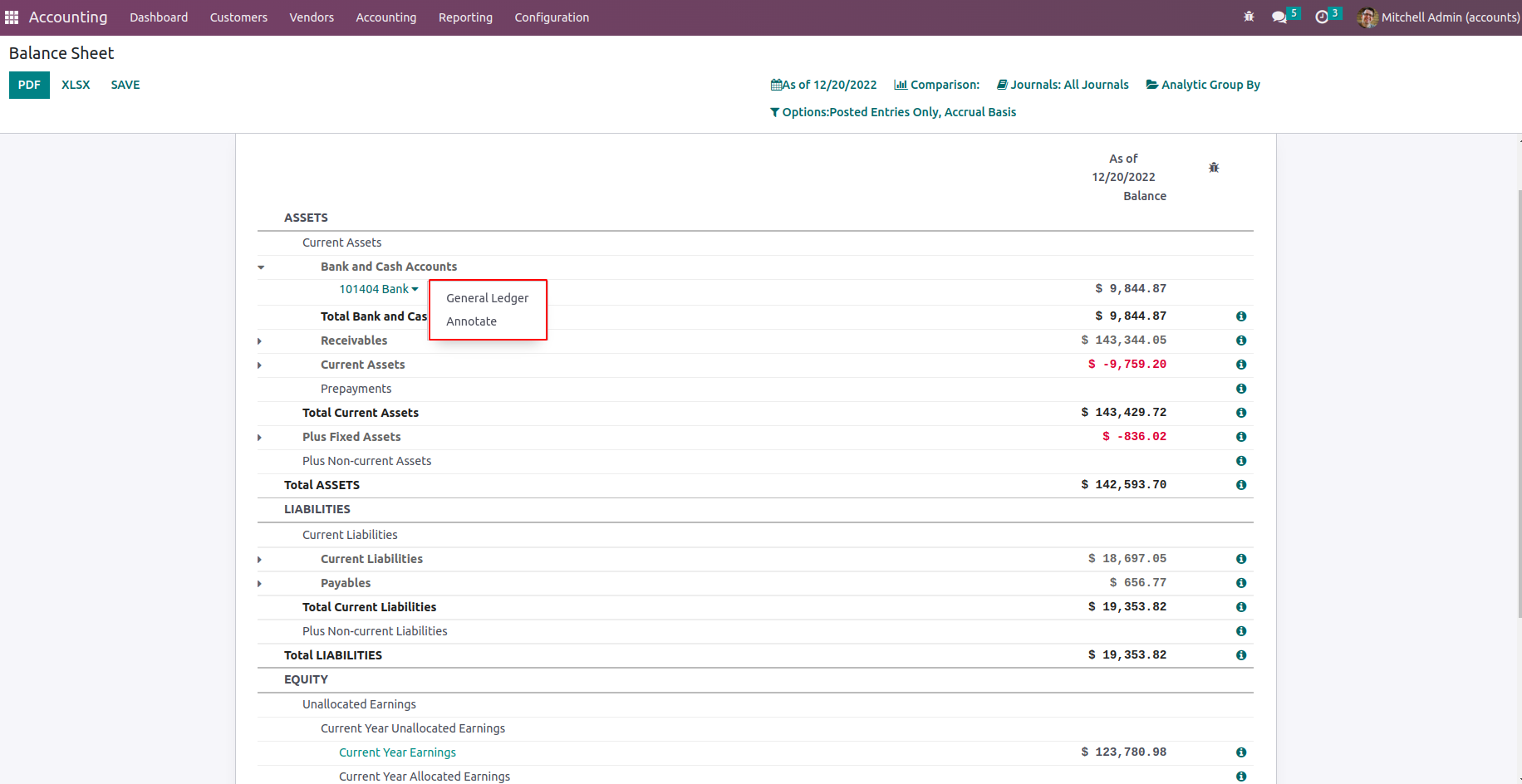Expand the Payables row
Viewport: 1522px width, 784px height.
pyautogui.click(x=260, y=584)
